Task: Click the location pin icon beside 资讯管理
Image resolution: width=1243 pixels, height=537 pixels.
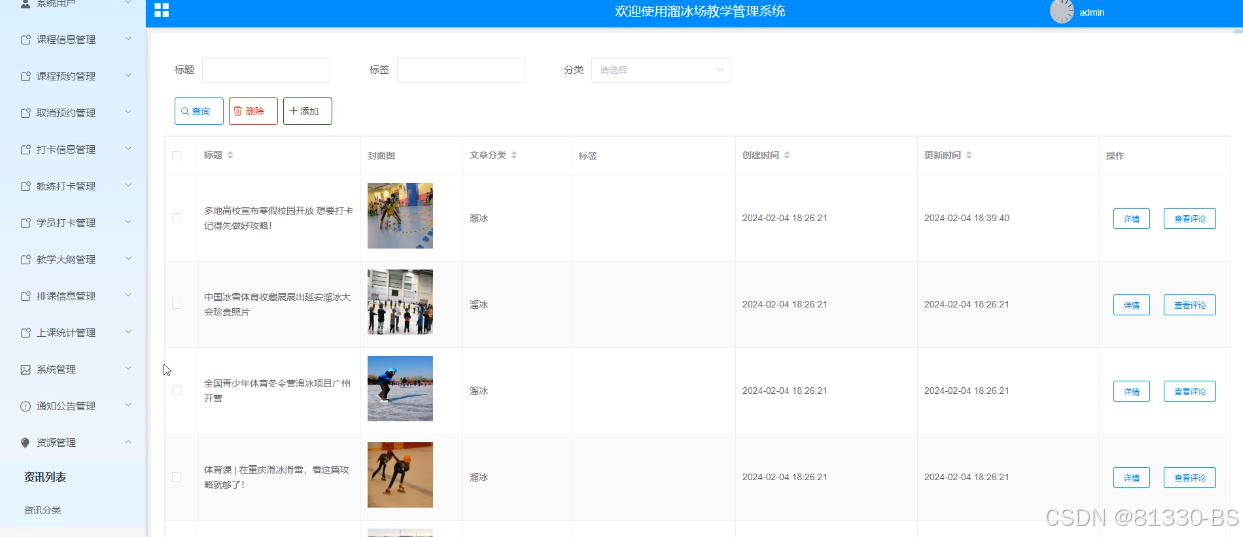Action: point(26,442)
